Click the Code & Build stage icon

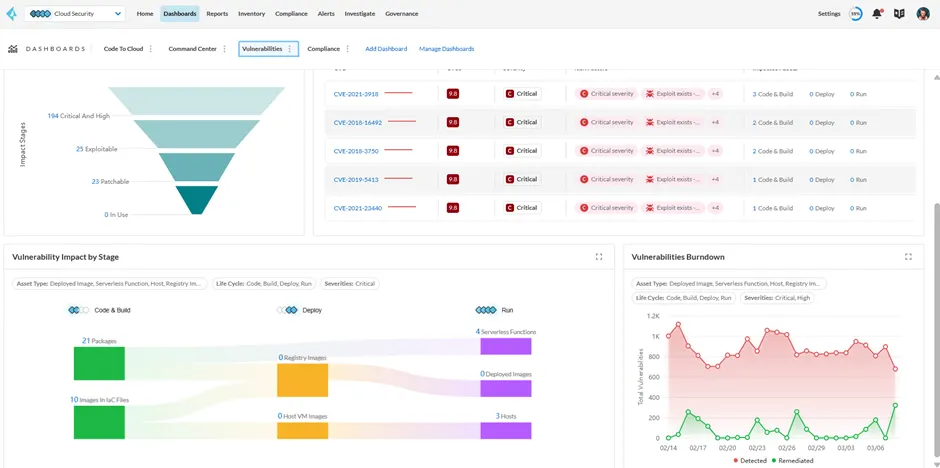(x=78, y=310)
